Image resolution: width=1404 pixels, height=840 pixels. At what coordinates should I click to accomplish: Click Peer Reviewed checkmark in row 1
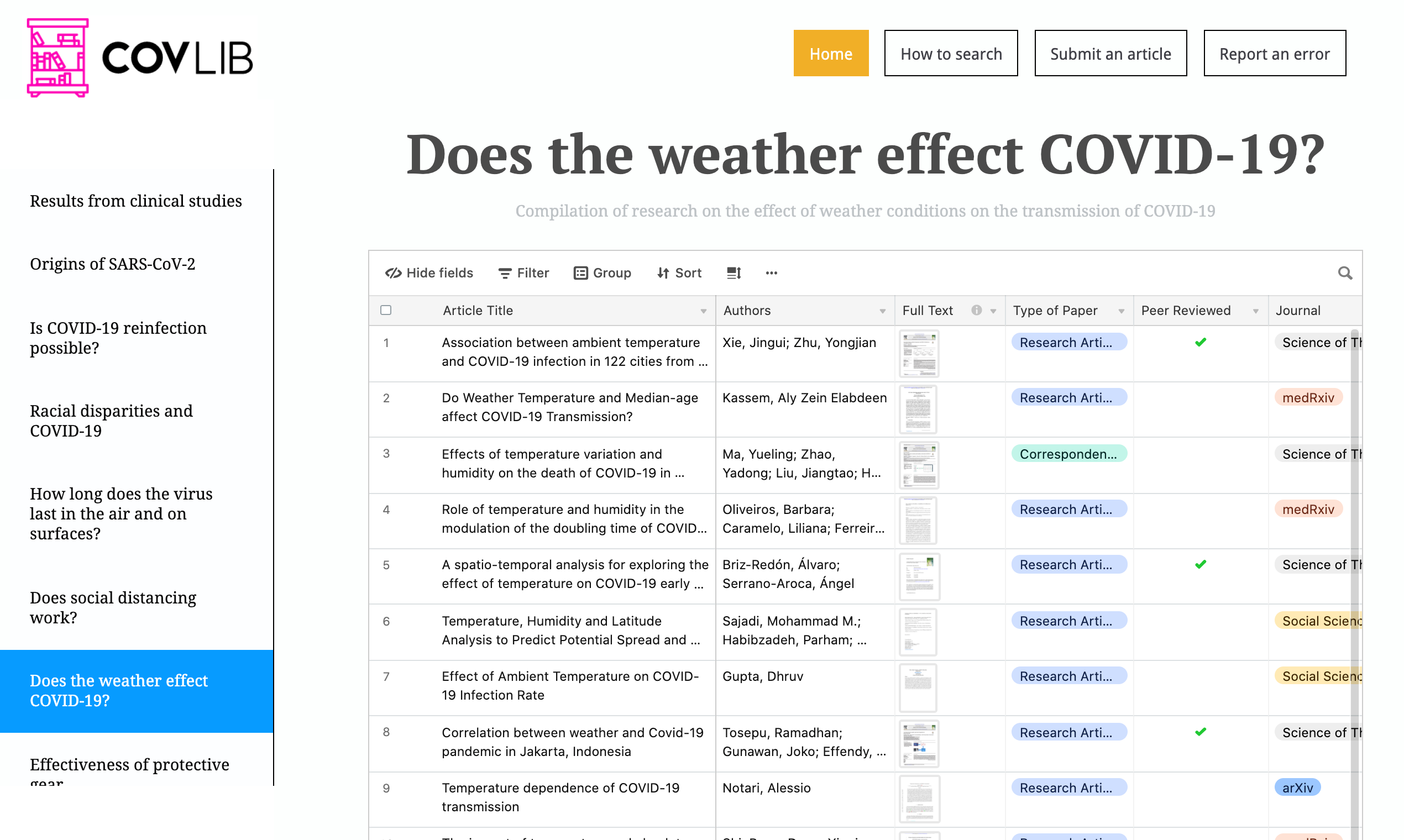1200,343
